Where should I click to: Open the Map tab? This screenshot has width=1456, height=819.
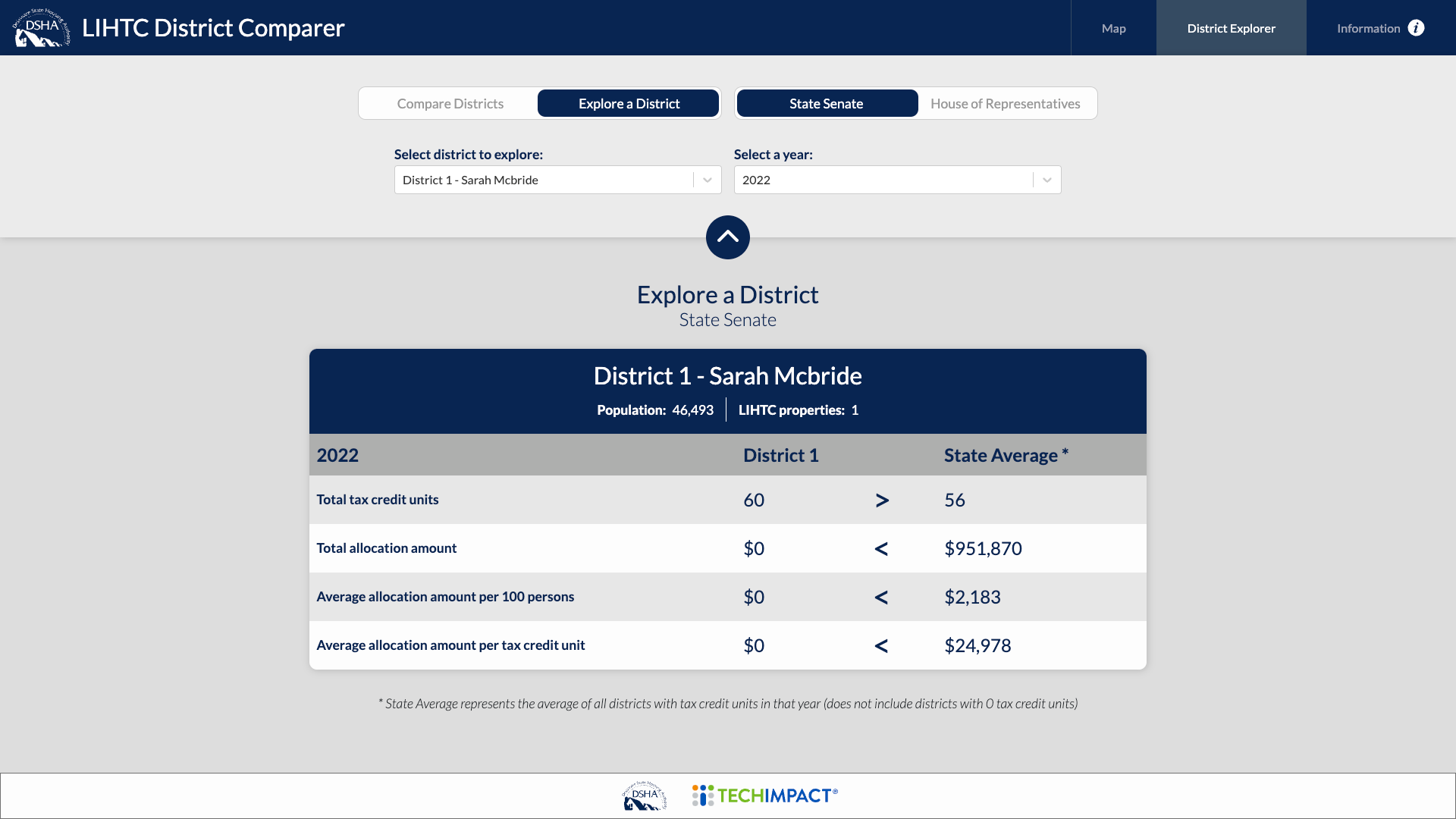coord(1113,28)
